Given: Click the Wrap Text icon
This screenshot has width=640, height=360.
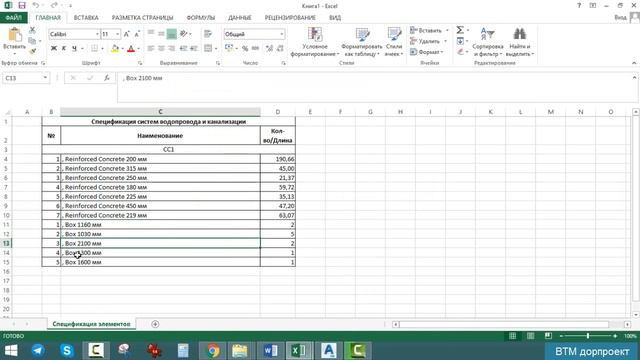Looking at the screenshot, I should pos(208,34).
